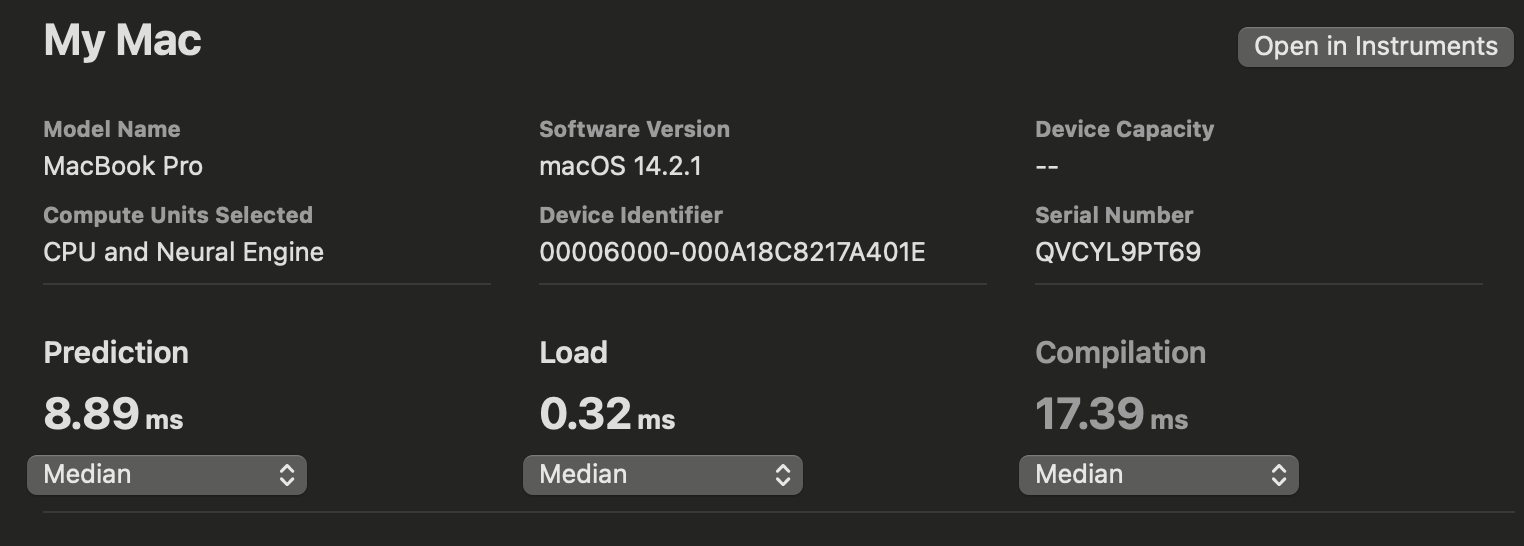This screenshot has height=546, width=1524.
Task: Click the 17.39 ms compilation time
Action: pyautogui.click(x=1111, y=414)
